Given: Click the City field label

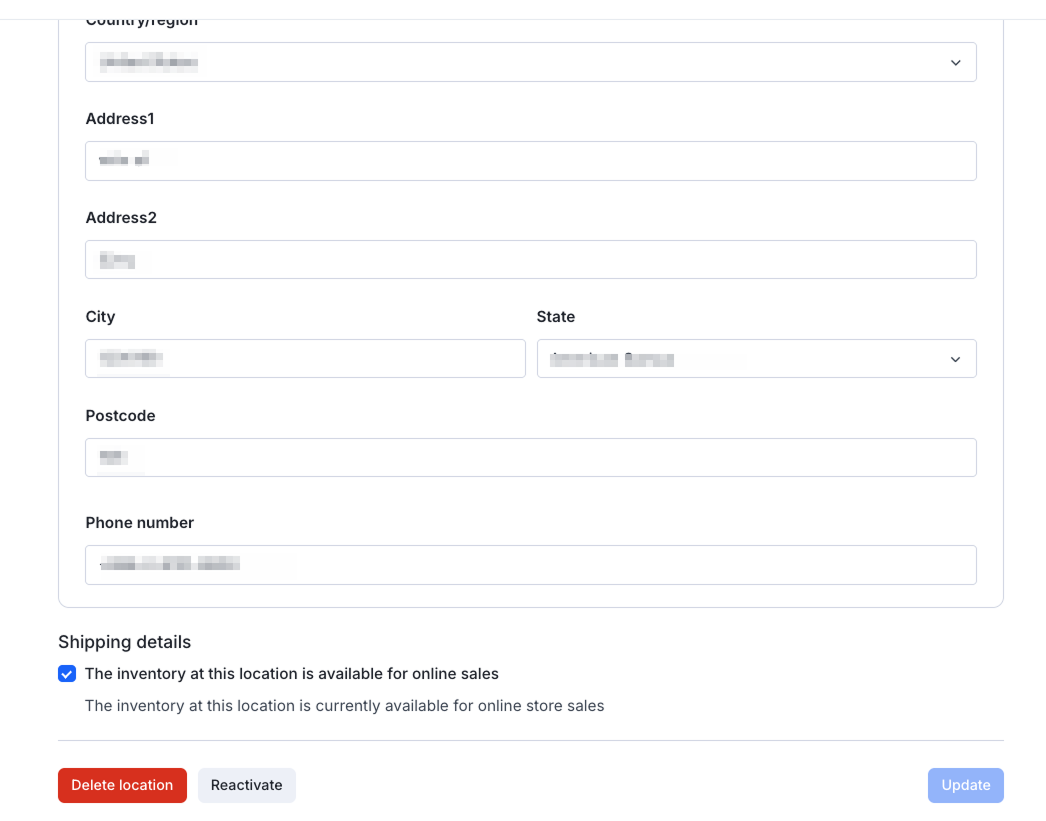Looking at the screenshot, I should 100,317.
